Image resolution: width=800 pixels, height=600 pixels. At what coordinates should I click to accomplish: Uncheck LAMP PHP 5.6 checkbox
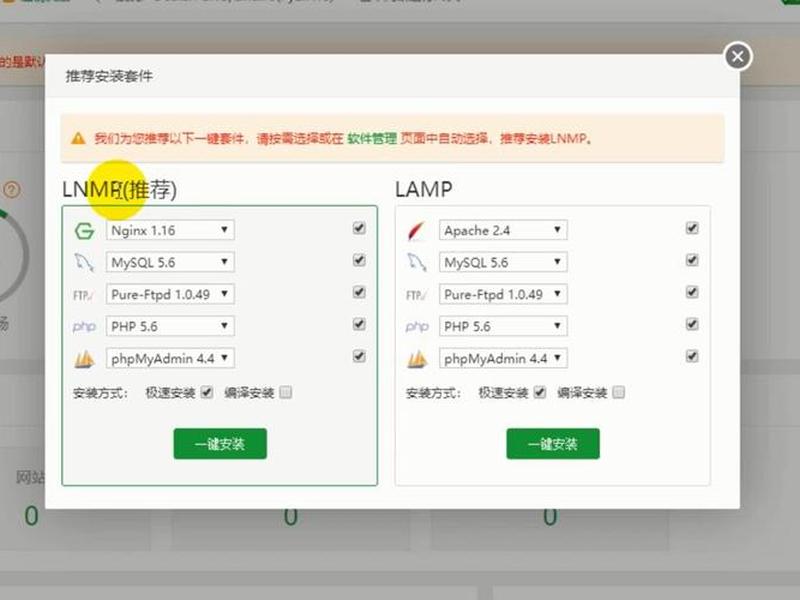click(692, 324)
